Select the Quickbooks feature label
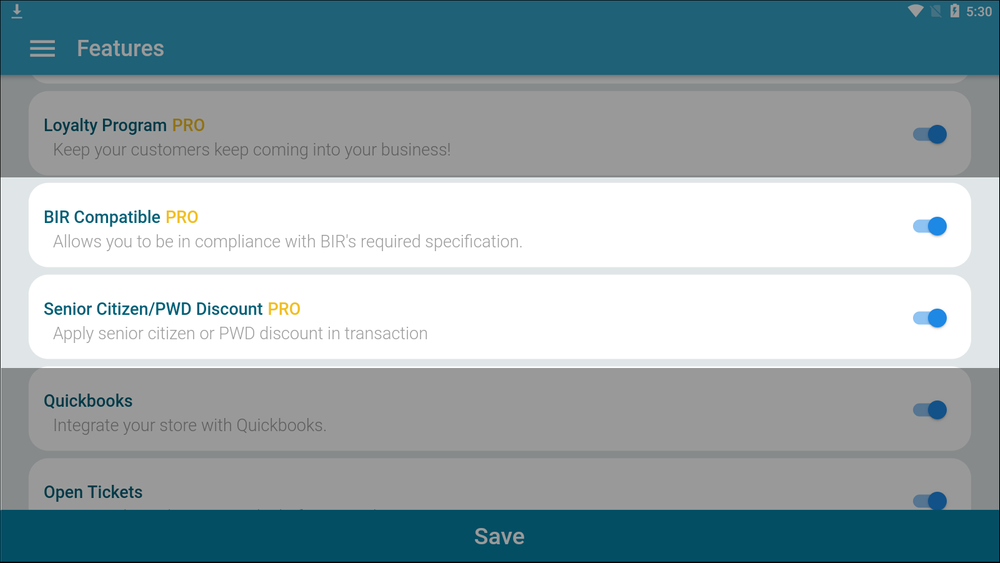Image resolution: width=1000 pixels, height=563 pixels. click(88, 401)
